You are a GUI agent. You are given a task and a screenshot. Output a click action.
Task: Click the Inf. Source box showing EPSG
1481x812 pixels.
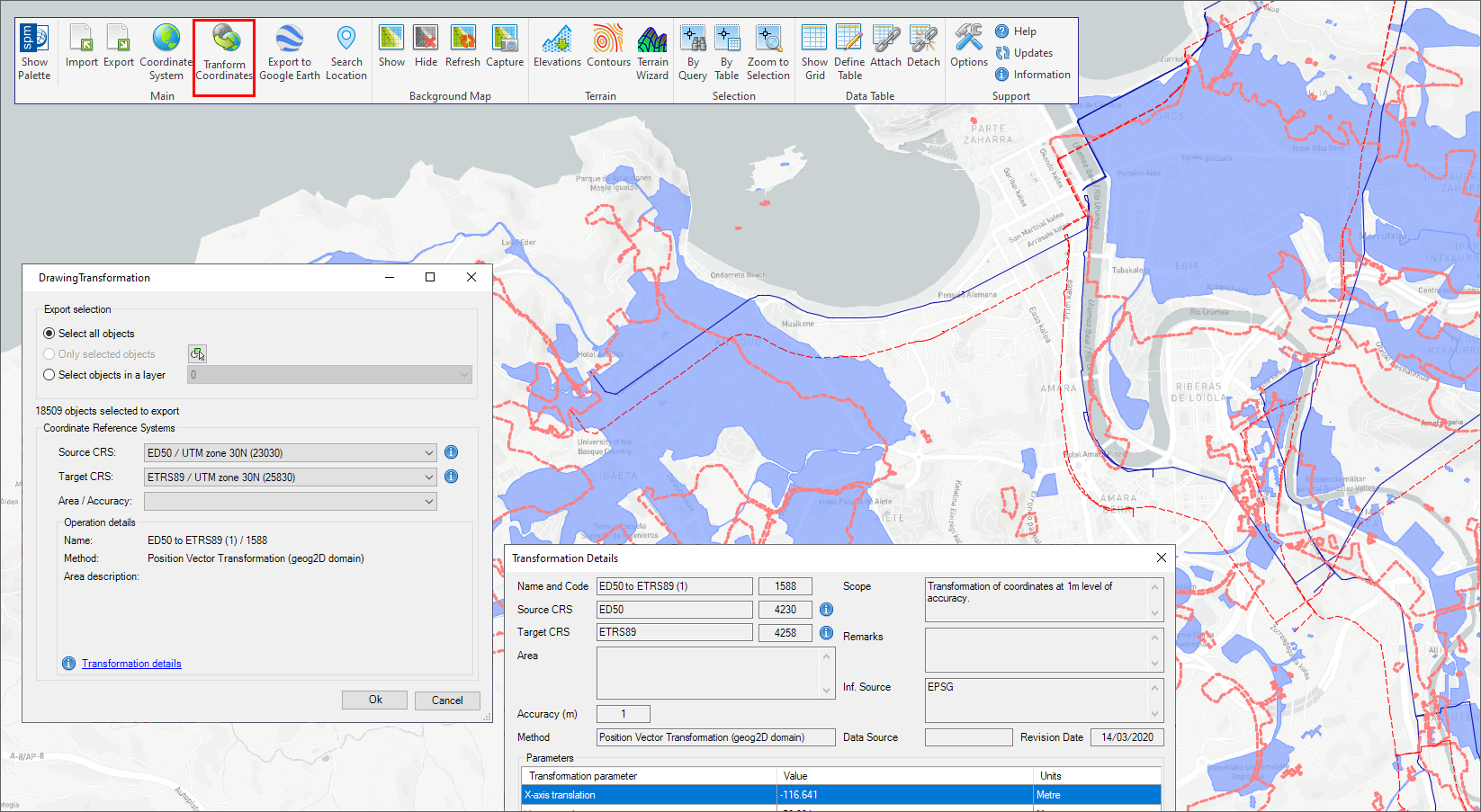[1044, 700]
